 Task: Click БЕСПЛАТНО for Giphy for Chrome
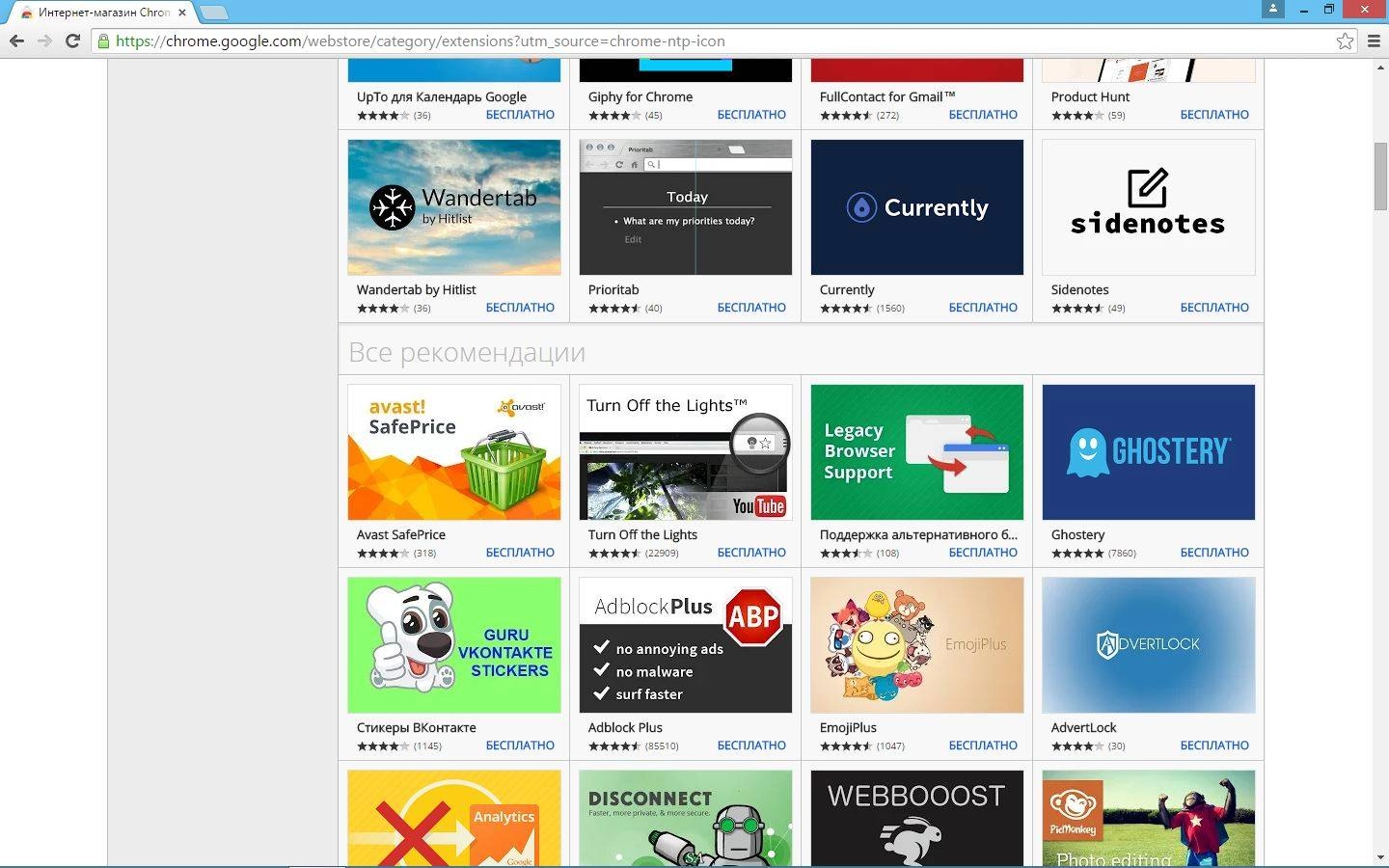[751, 115]
